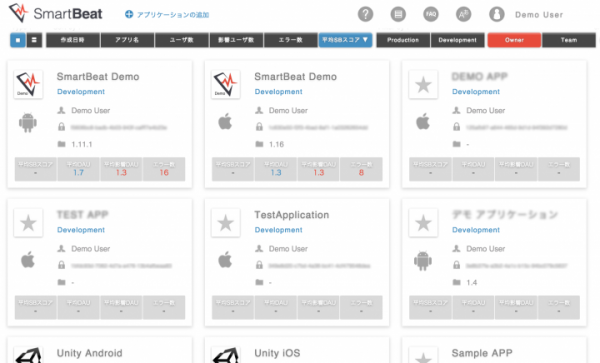600x363 pixels.
Task: Open the FAQ icon in the header
Action: (431, 14)
